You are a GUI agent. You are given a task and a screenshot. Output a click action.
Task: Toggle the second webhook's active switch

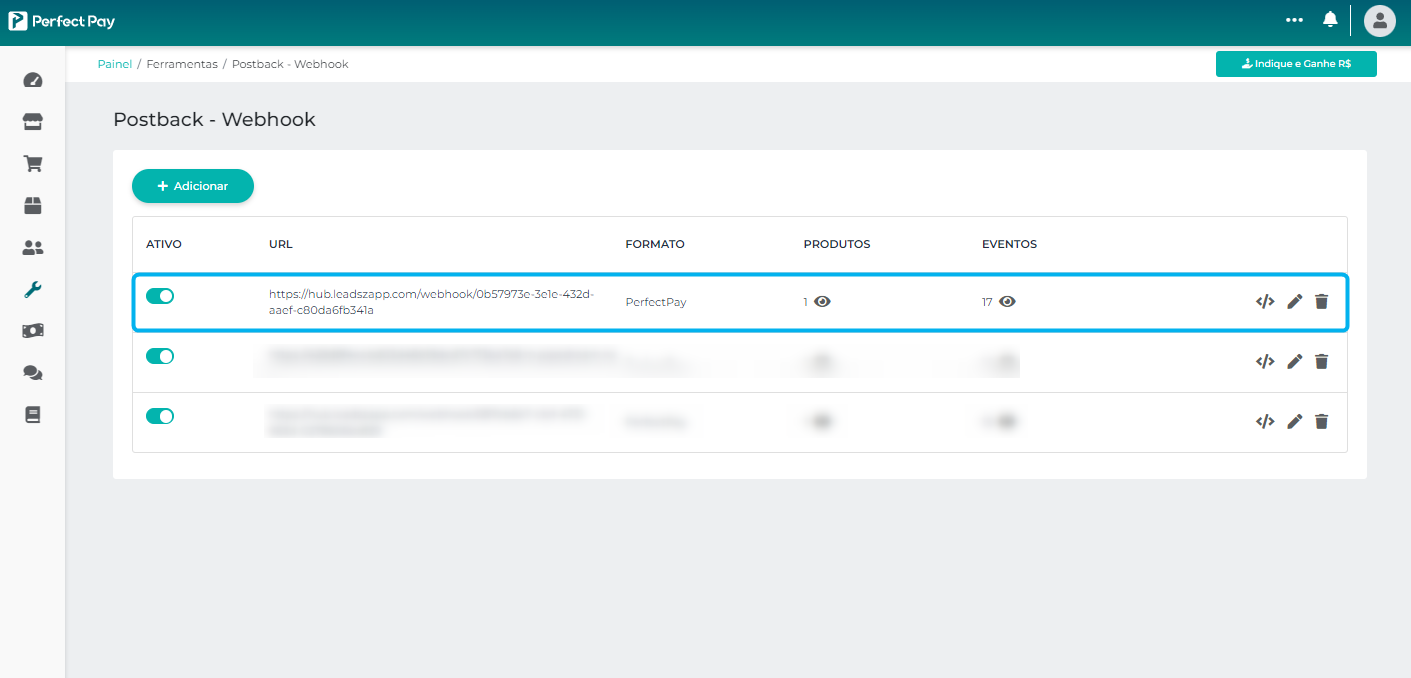pos(160,356)
